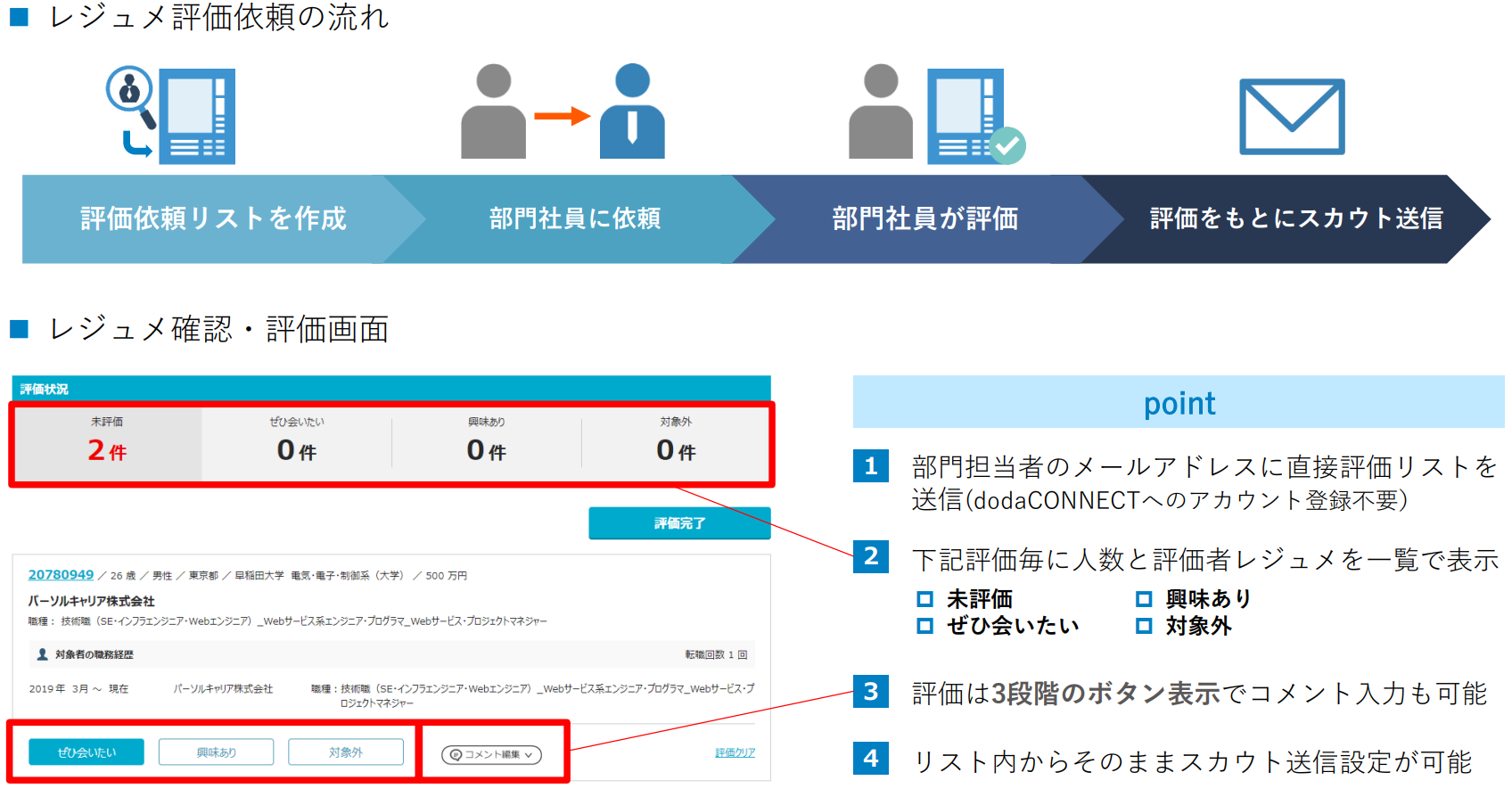
Task: Check the 興味あり square box in point list
Action: point(1144,599)
